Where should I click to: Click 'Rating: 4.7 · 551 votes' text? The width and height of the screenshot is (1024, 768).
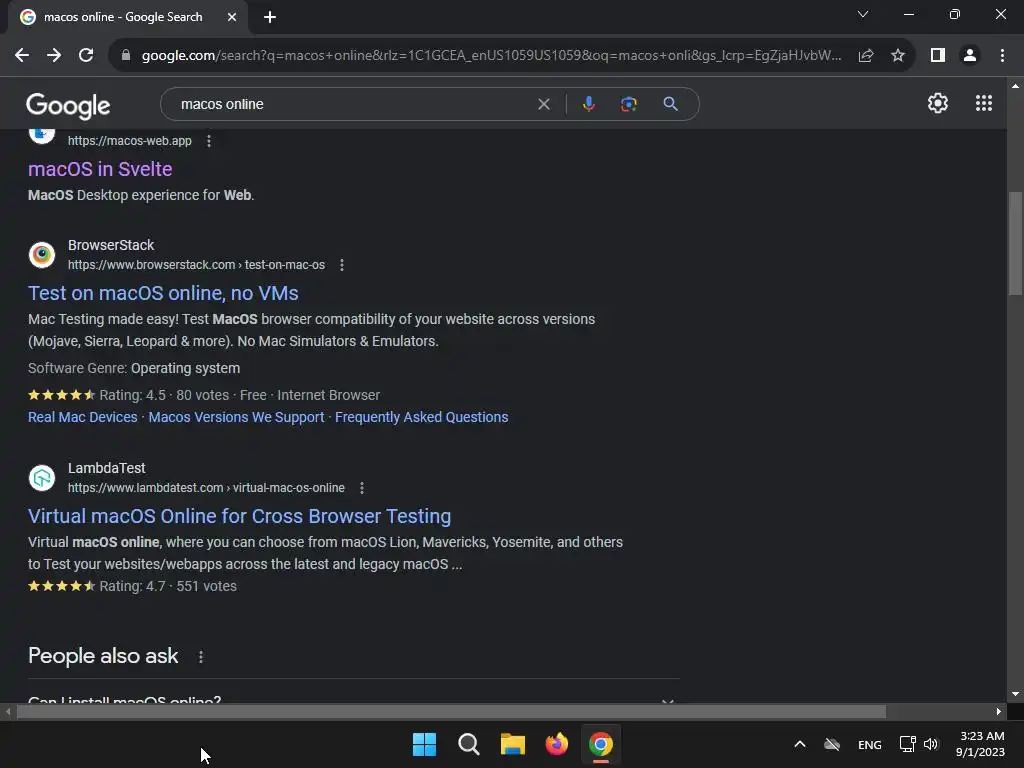pyautogui.click(x=168, y=586)
